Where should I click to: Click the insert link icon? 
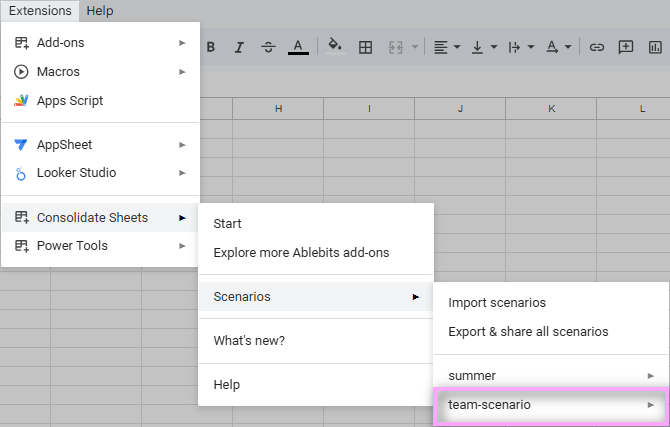tap(597, 47)
